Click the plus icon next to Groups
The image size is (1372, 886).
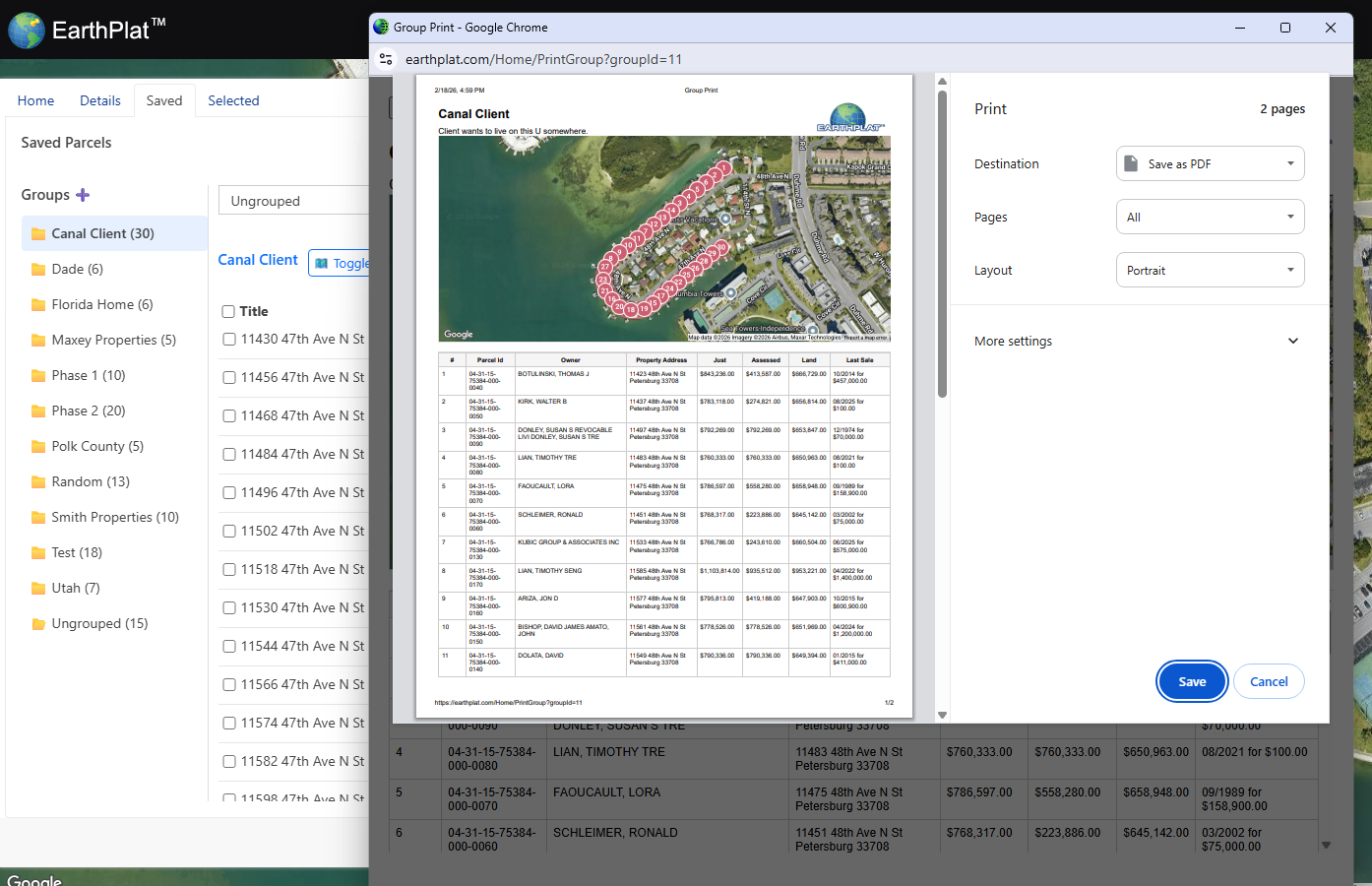click(83, 195)
